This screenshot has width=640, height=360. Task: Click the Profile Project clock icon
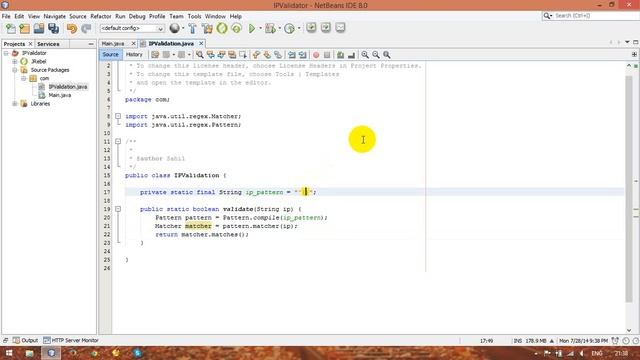pos(289,28)
